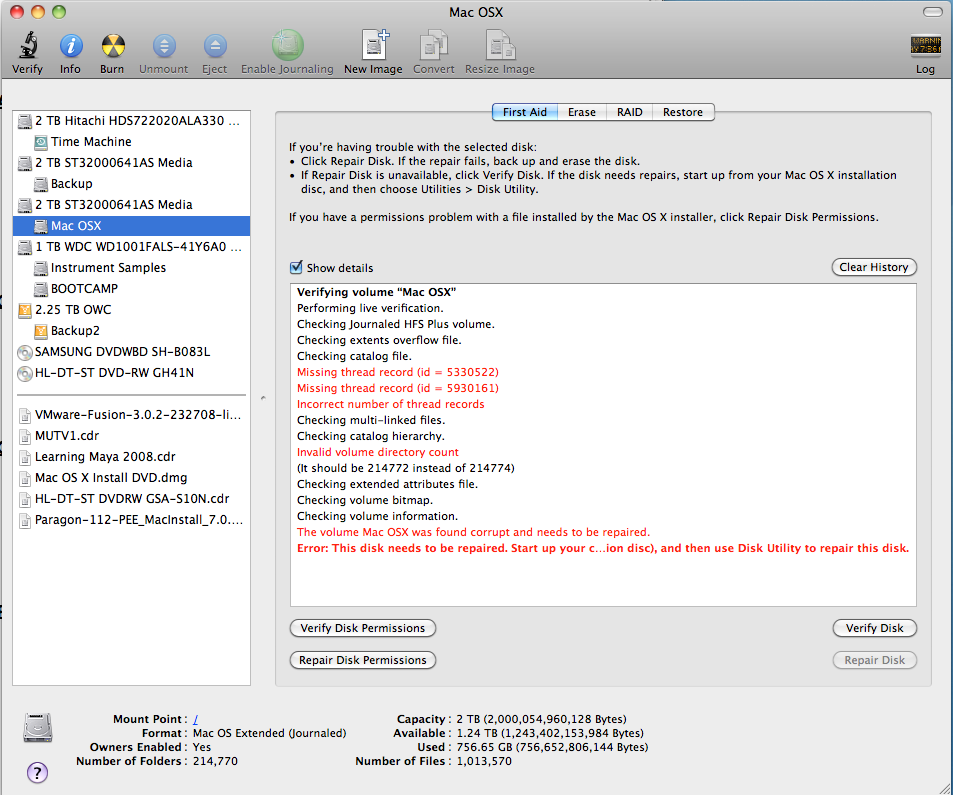Image resolution: width=953 pixels, height=795 pixels.
Task: Click the 'Verifying volume "Mac OSX"' heading line
Action: [x=376, y=292]
